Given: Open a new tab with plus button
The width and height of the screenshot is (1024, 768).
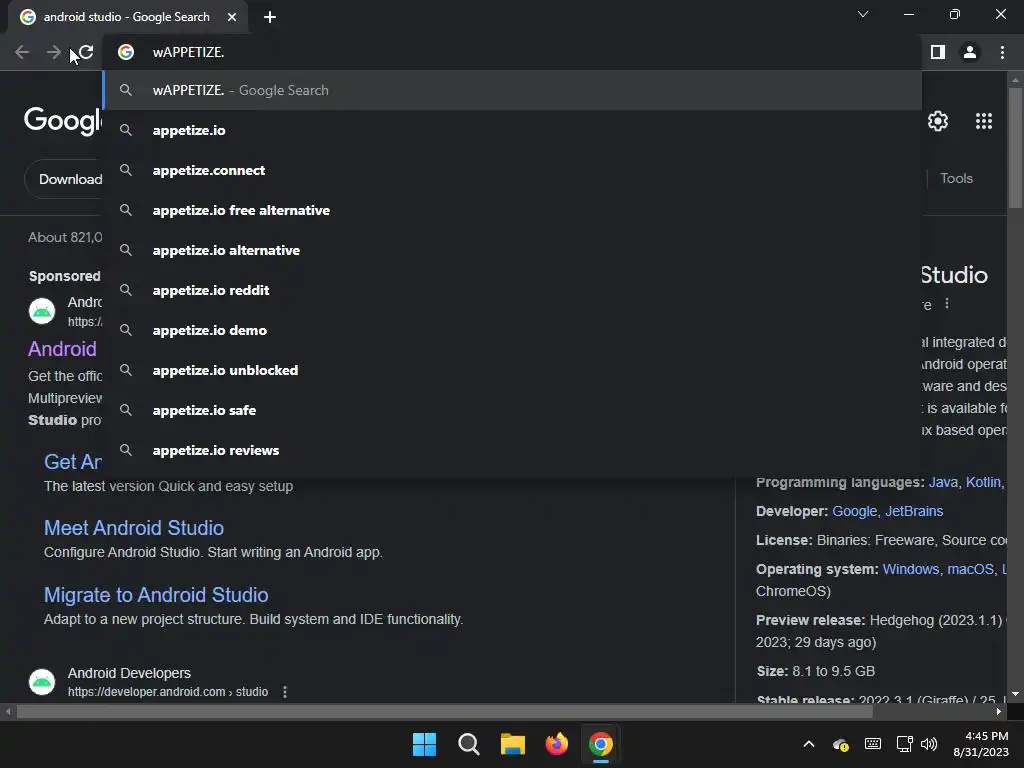Looking at the screenshot, I should [x=270, y=17].
